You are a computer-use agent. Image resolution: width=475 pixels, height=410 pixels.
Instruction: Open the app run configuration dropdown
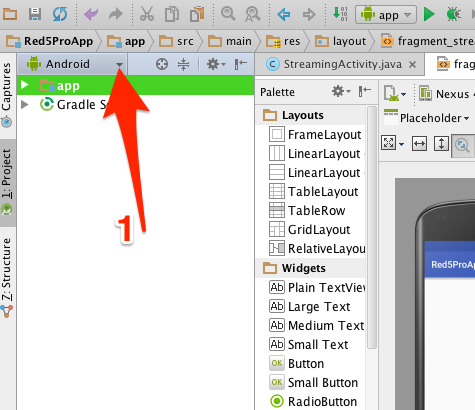coord(386,15)
